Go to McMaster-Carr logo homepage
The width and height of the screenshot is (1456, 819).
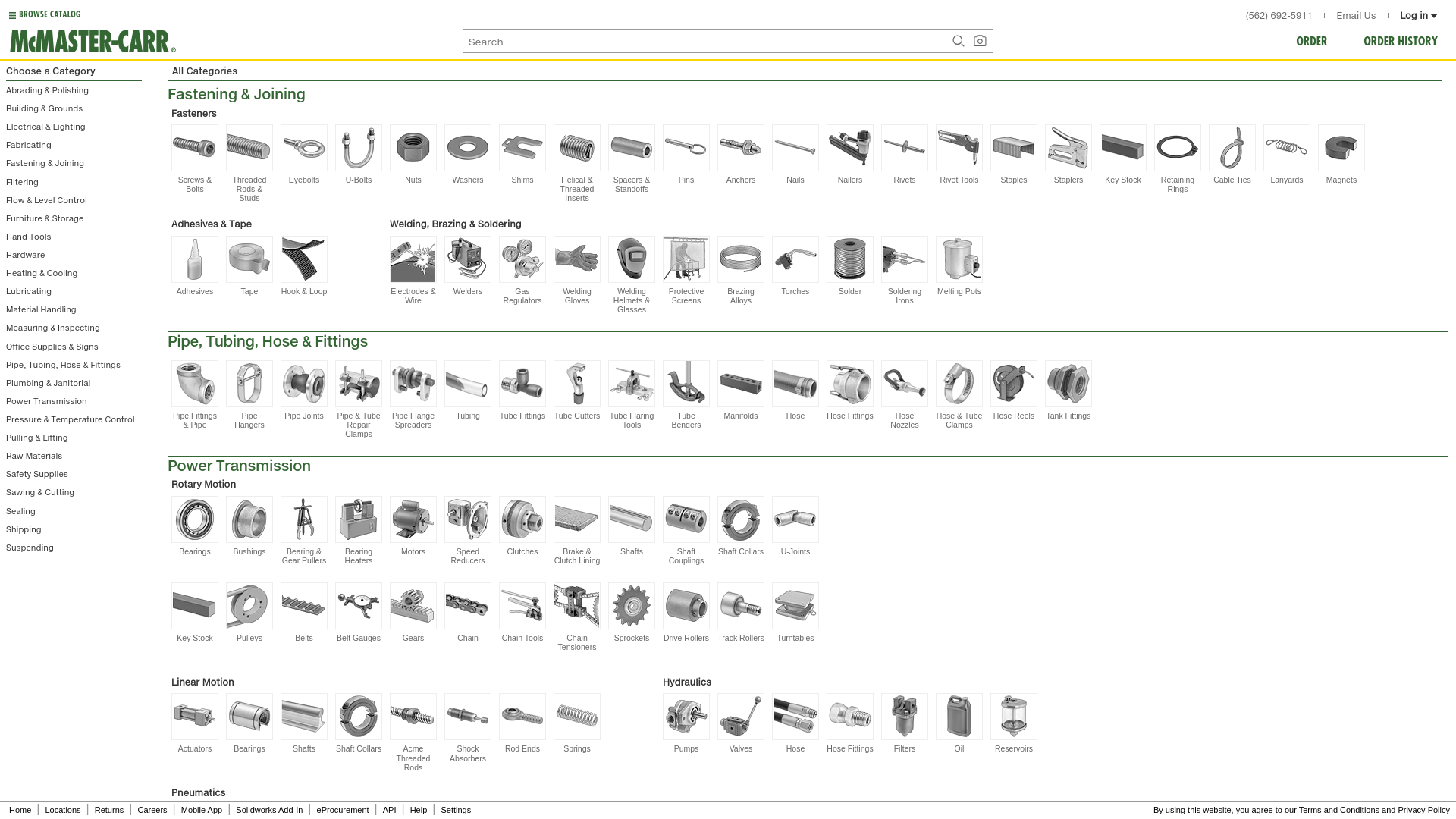click(x=93, y=41)
